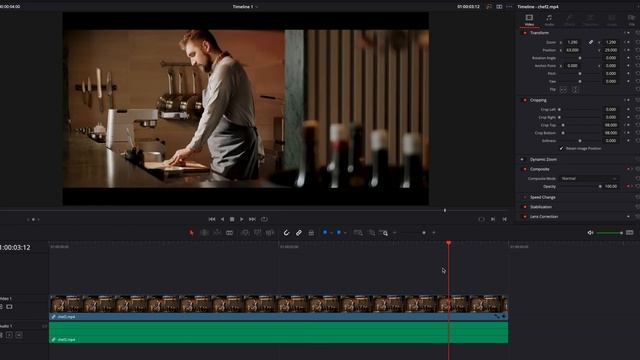The height and width of the screenshot is (360, 640).
Task: Toggle Retain Image Position checkbox
Action: 562,149
